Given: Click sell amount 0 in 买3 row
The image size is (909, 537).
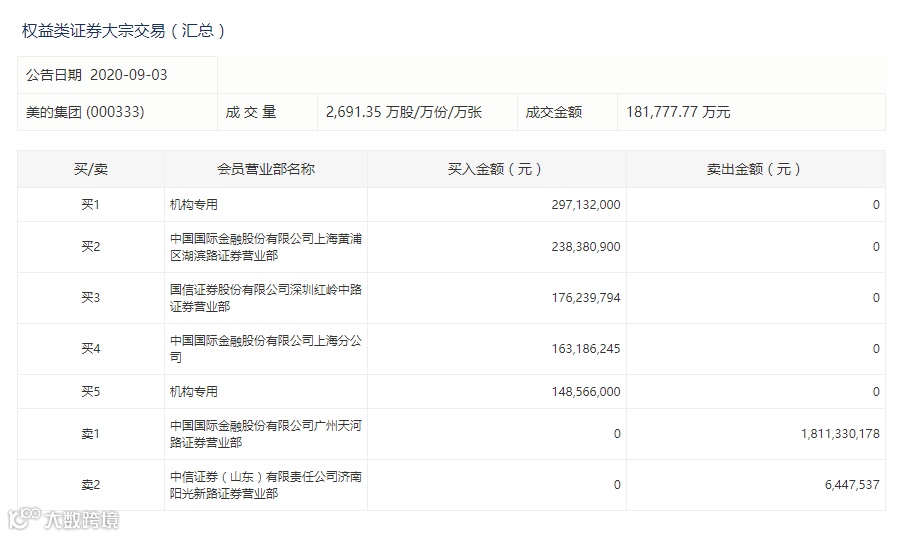Looking at the screenshot, I should pyautogui.click(x=876, y=298).
